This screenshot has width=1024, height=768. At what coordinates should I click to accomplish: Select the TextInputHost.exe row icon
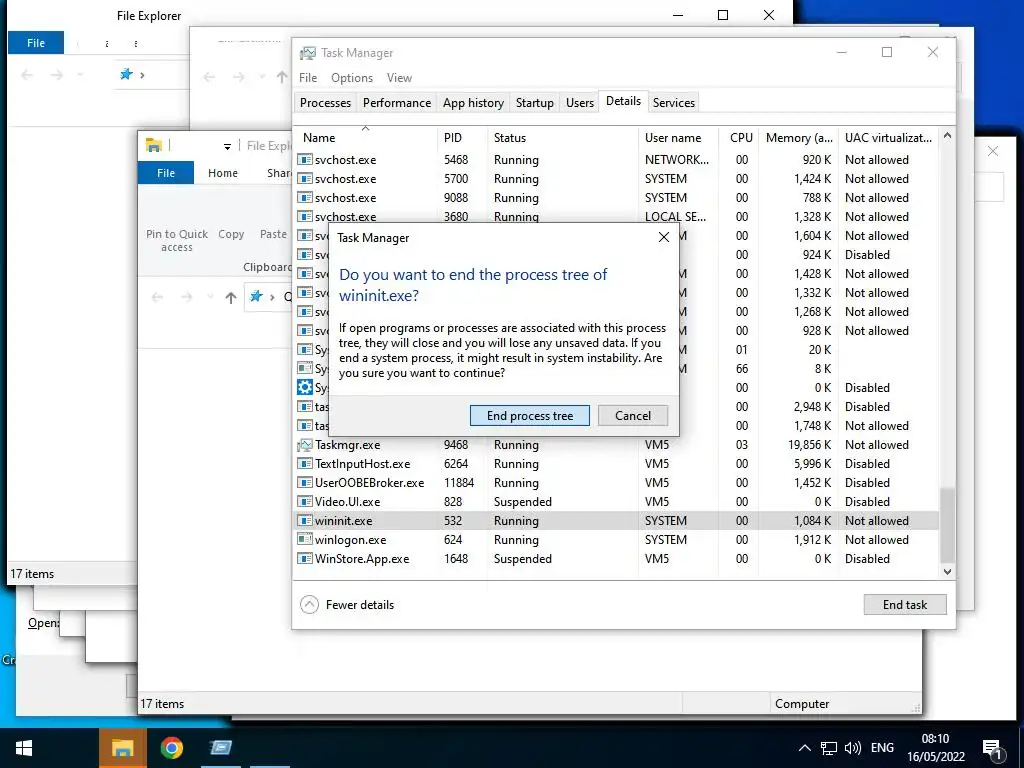[x=304, y=464]
